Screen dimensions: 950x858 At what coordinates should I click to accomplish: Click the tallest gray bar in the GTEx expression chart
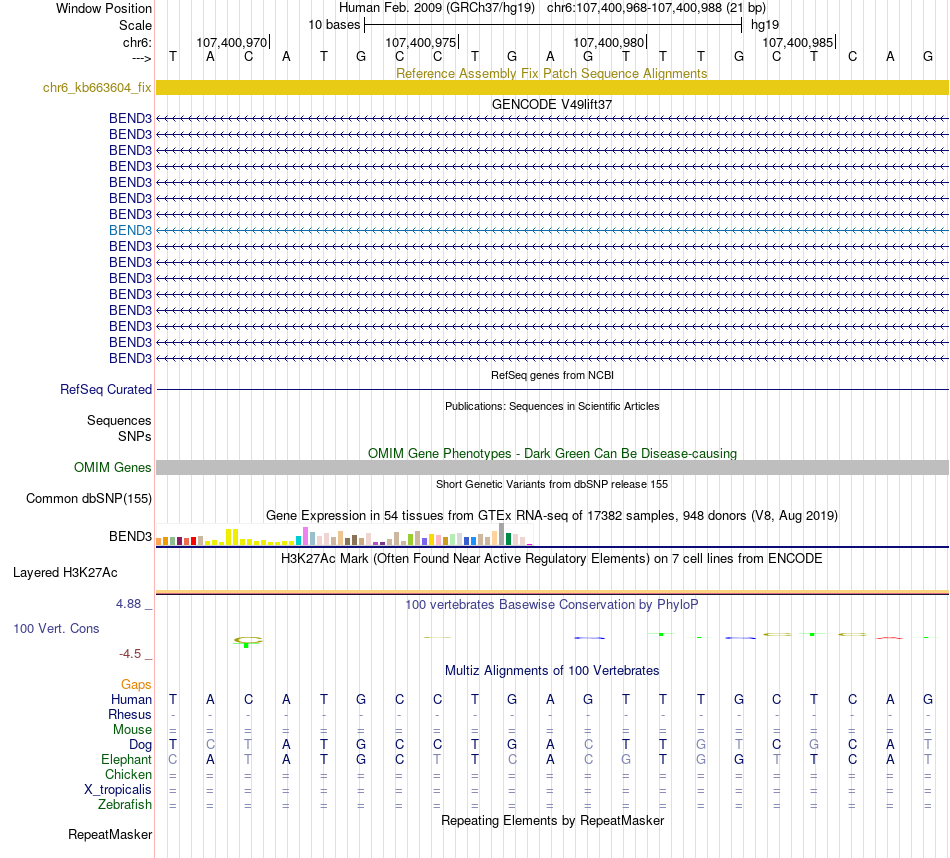tap(502, 534)
